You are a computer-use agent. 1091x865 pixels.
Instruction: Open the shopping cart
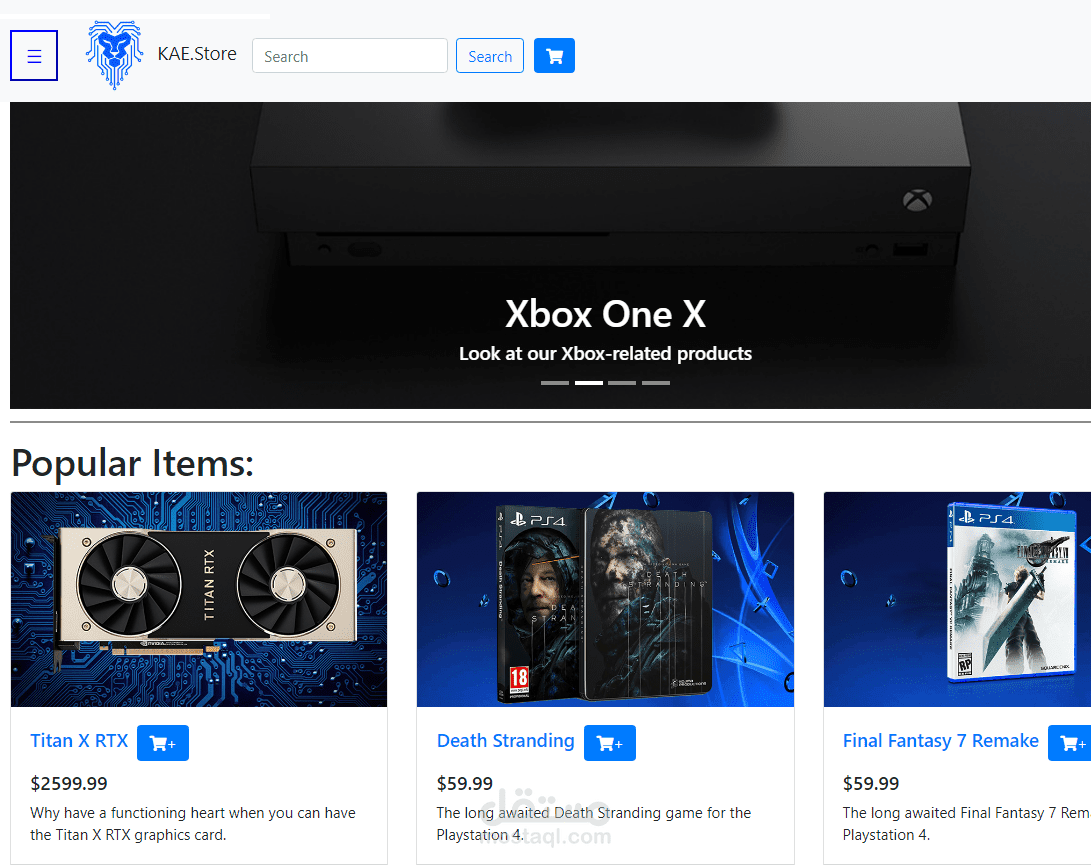coord(554,56)
